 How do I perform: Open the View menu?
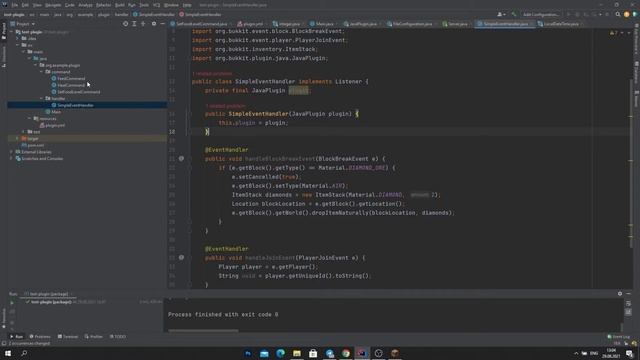tap(37, 5)
